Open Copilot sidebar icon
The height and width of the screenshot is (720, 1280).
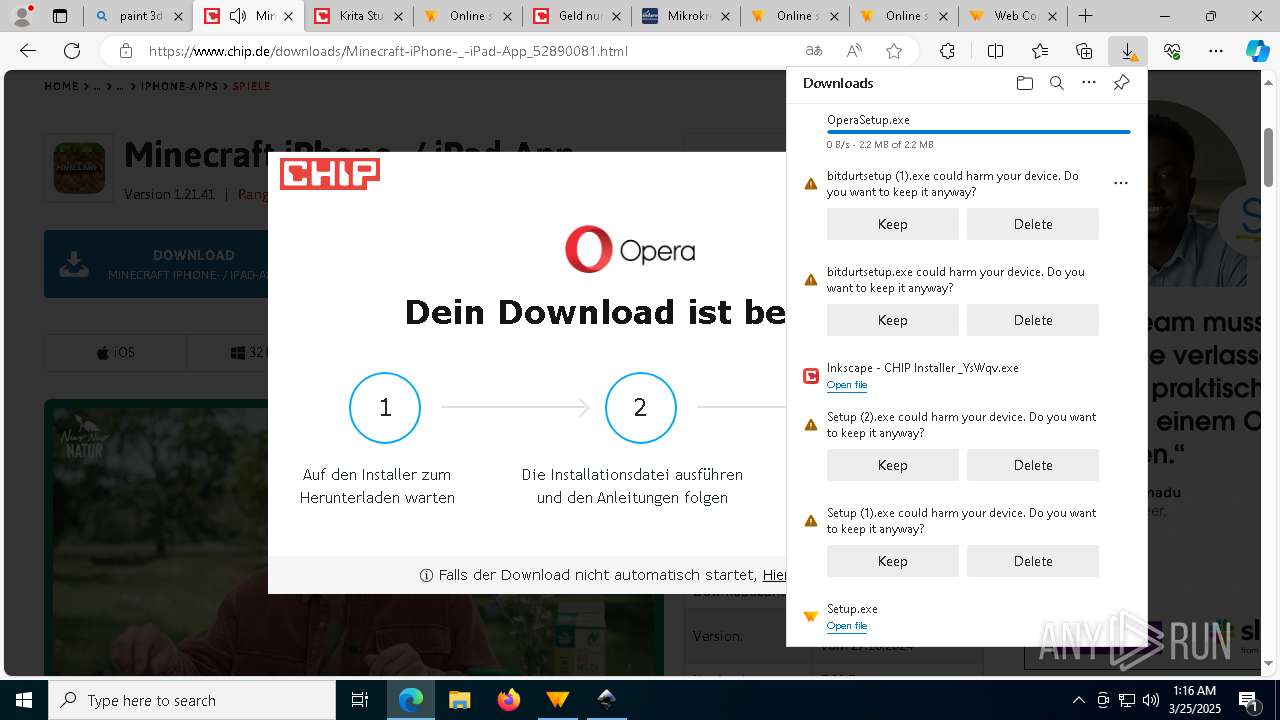1258,51
